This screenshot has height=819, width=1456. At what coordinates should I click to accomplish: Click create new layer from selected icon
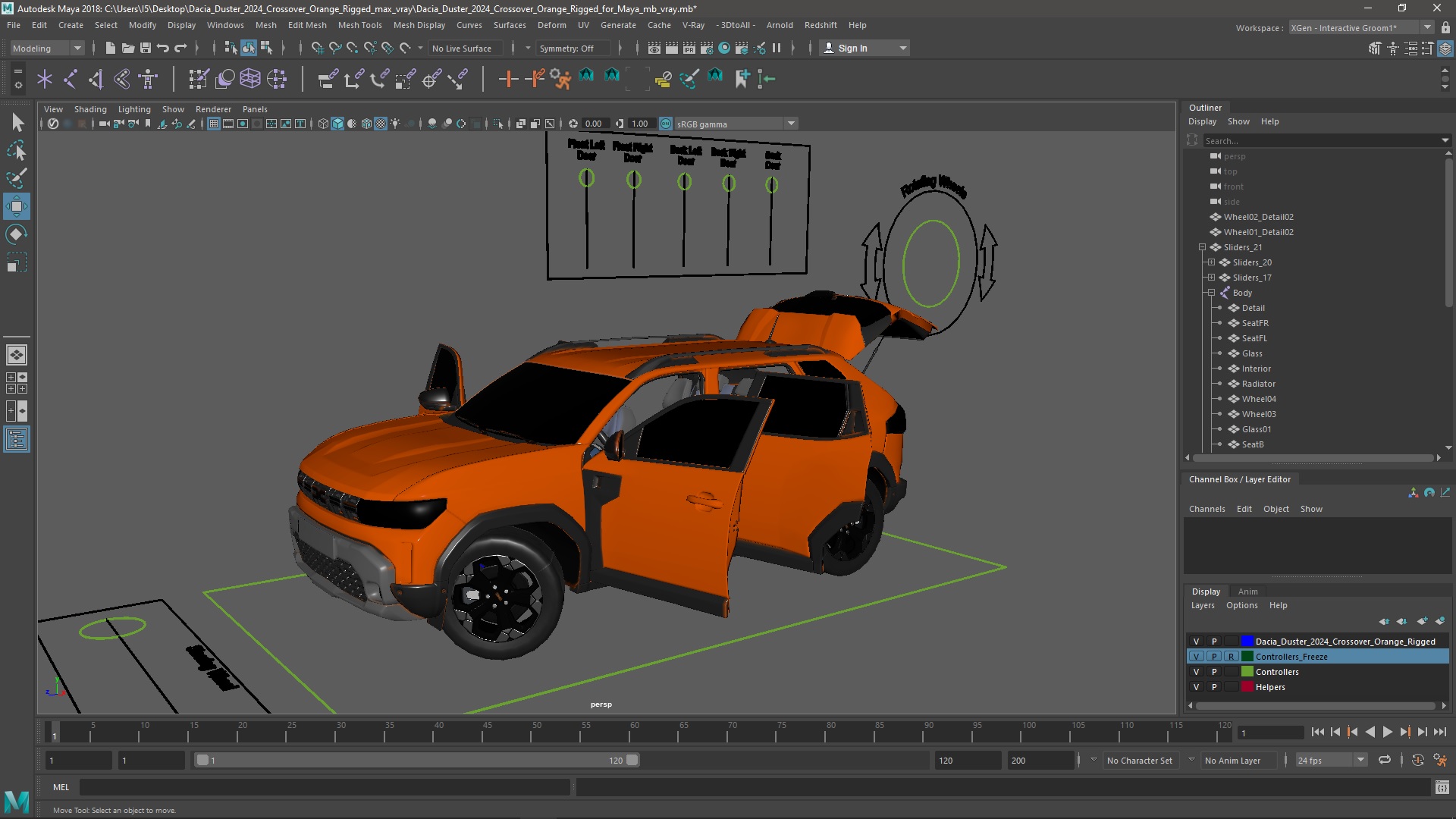click(x=1440, y=621)
